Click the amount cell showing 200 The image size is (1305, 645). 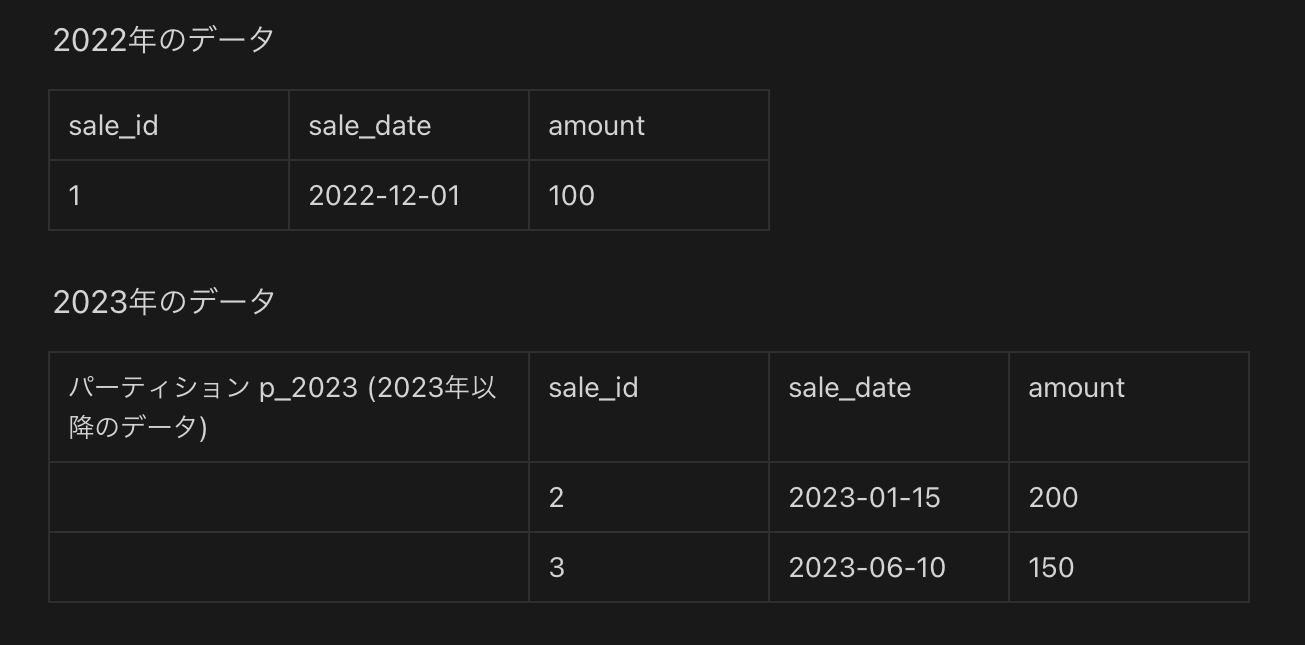pyautogui.click(x=1053, y=498)
